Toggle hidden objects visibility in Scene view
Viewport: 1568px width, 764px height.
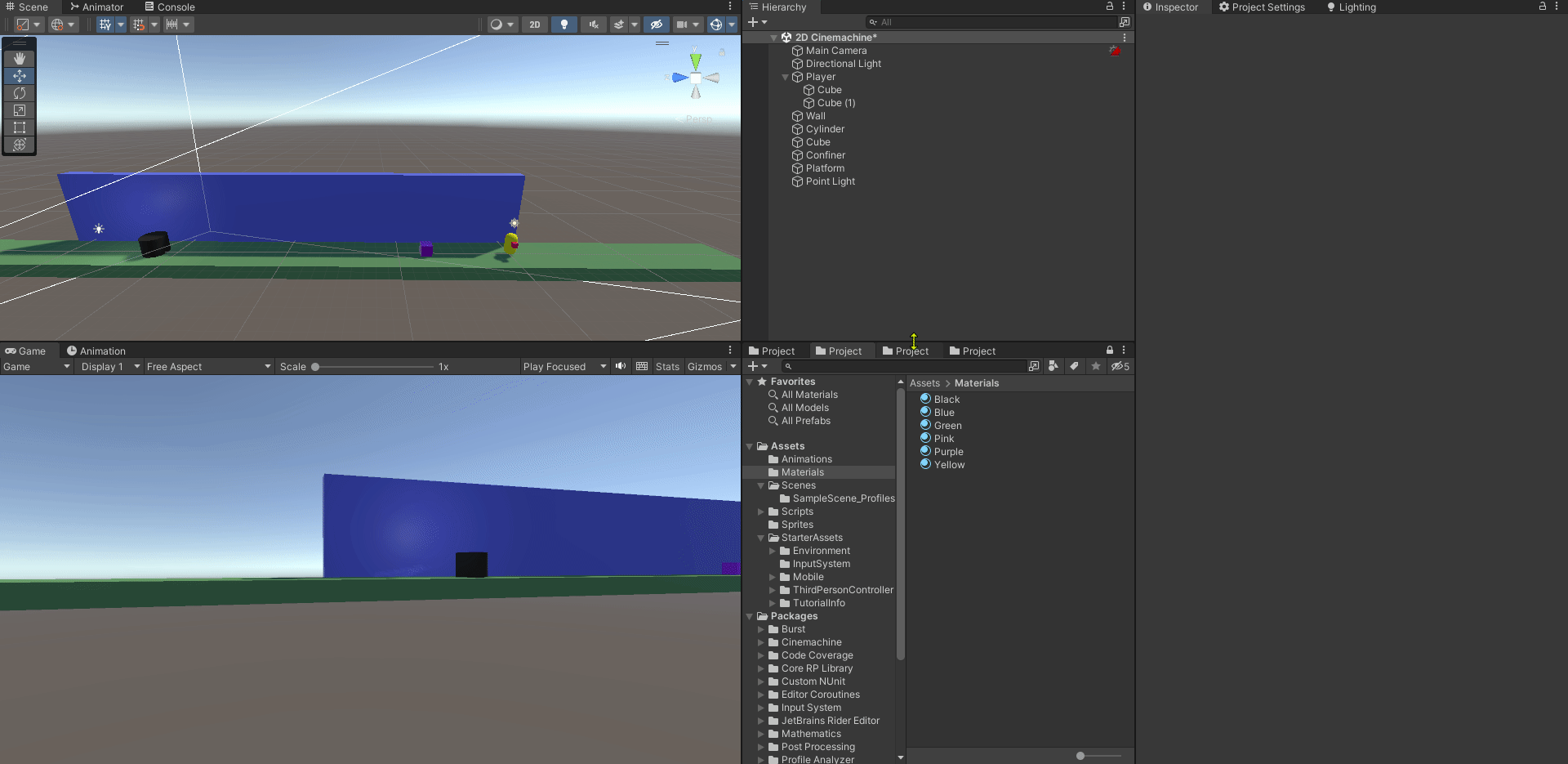point(657,25)
